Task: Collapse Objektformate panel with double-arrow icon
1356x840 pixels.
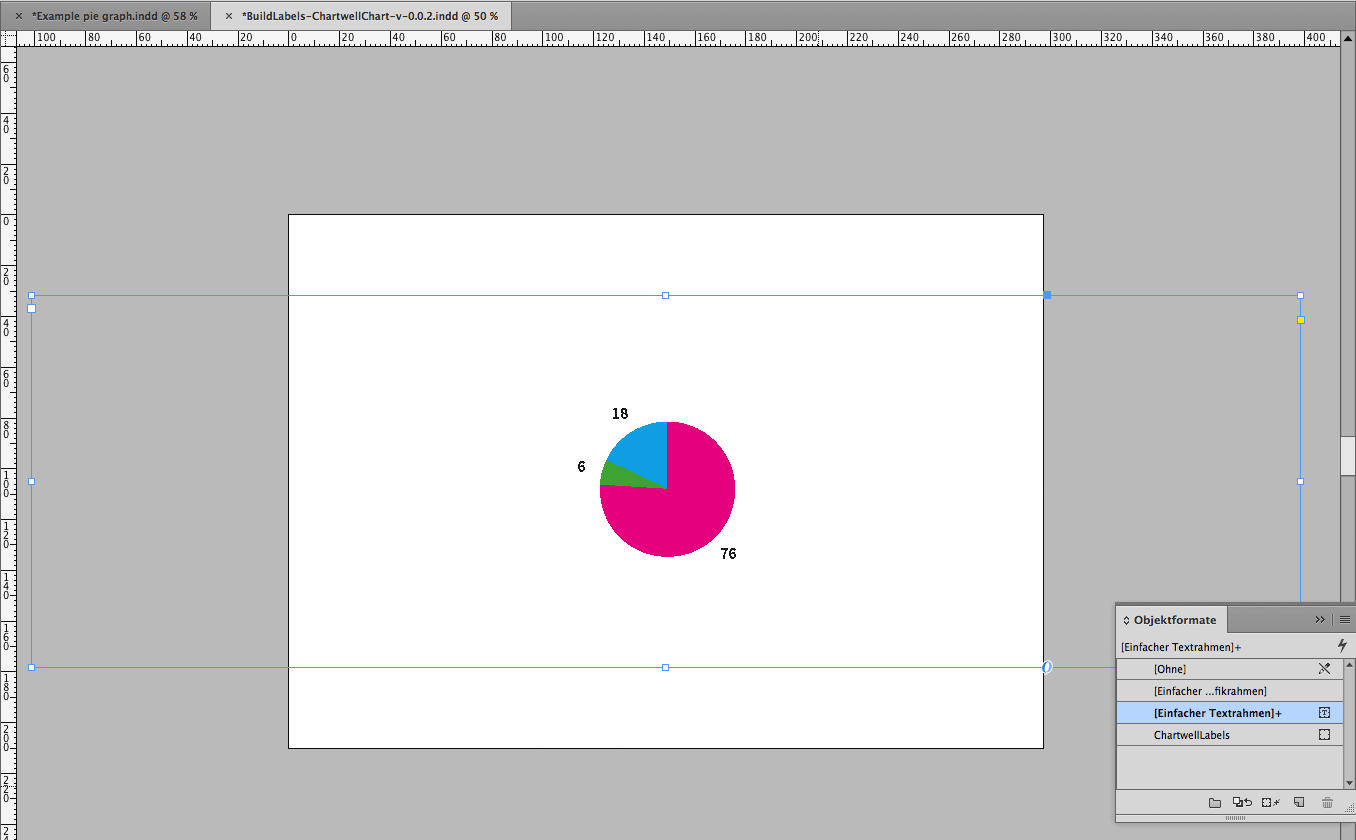Action: coord(1320,620)
